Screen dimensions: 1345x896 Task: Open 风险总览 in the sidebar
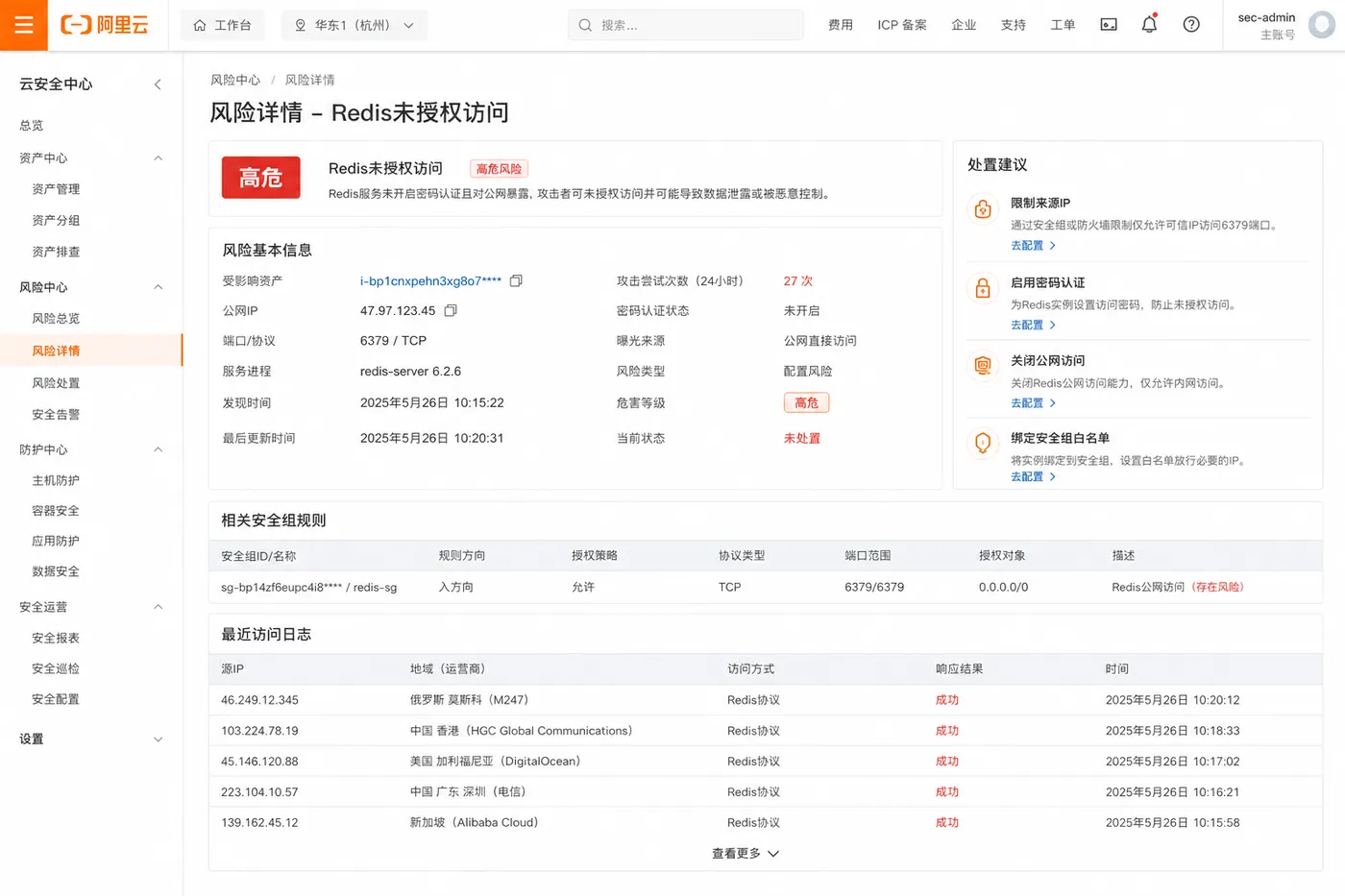point(56,319)
